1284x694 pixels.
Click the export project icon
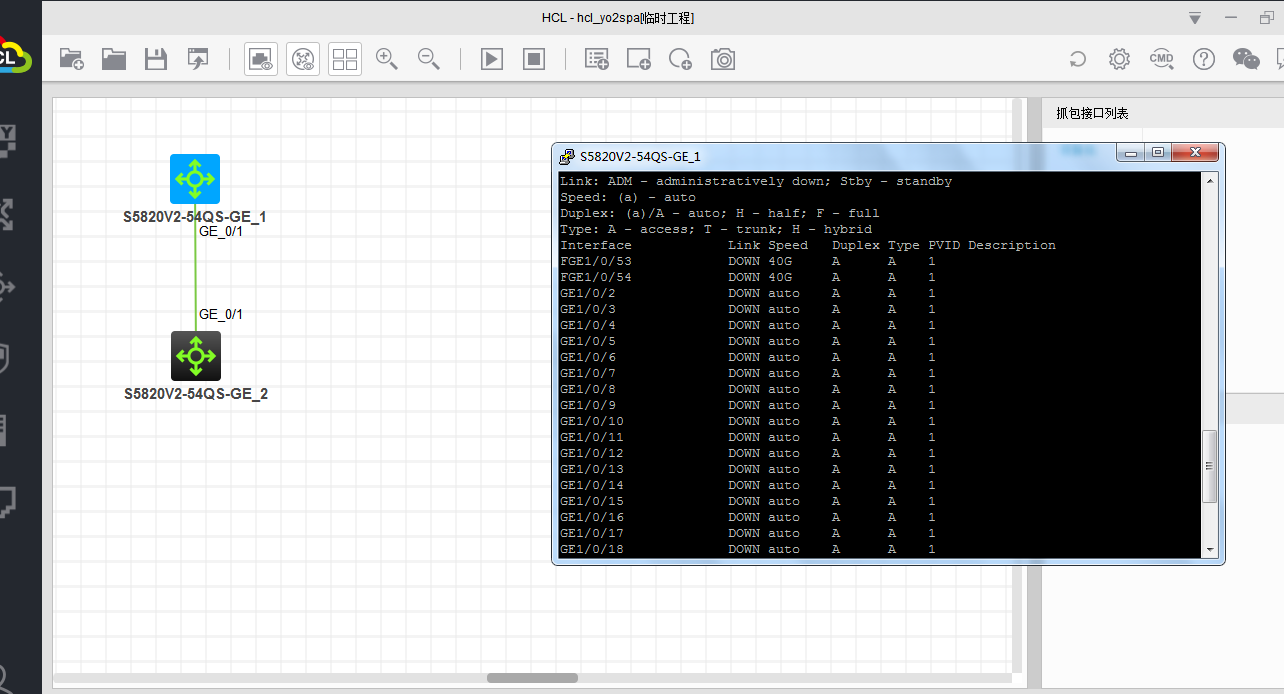[198, 59]
